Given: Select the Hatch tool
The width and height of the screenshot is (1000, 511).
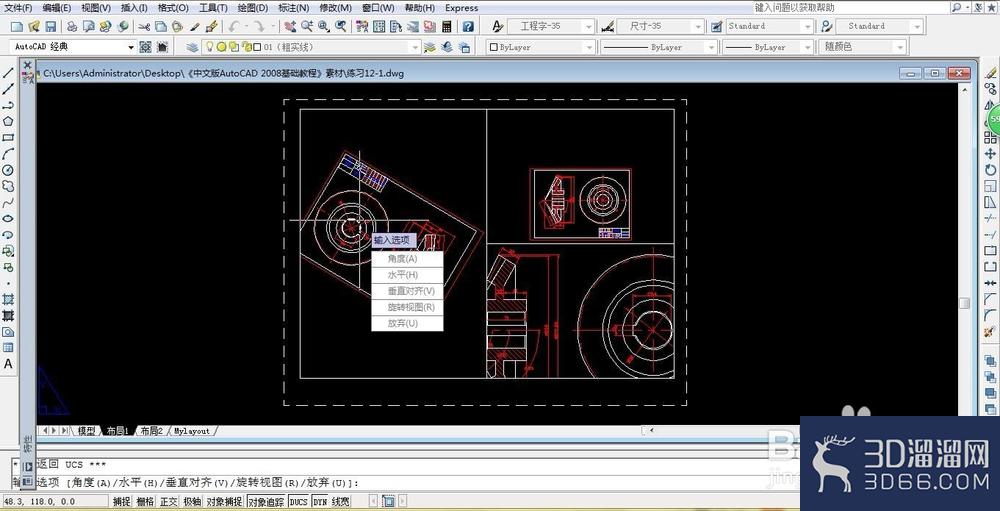Looking at the screenshot, I should pyautogui.click(x=8, y=299).
